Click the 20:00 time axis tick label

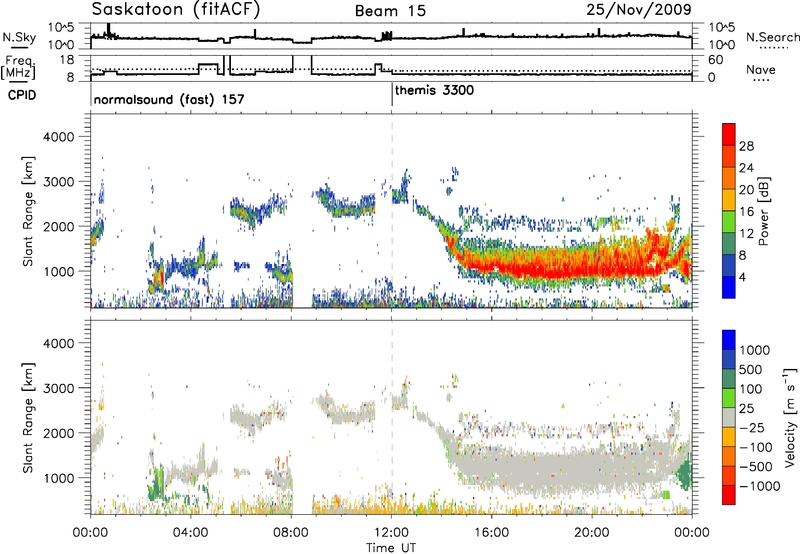tap(592, 533)
